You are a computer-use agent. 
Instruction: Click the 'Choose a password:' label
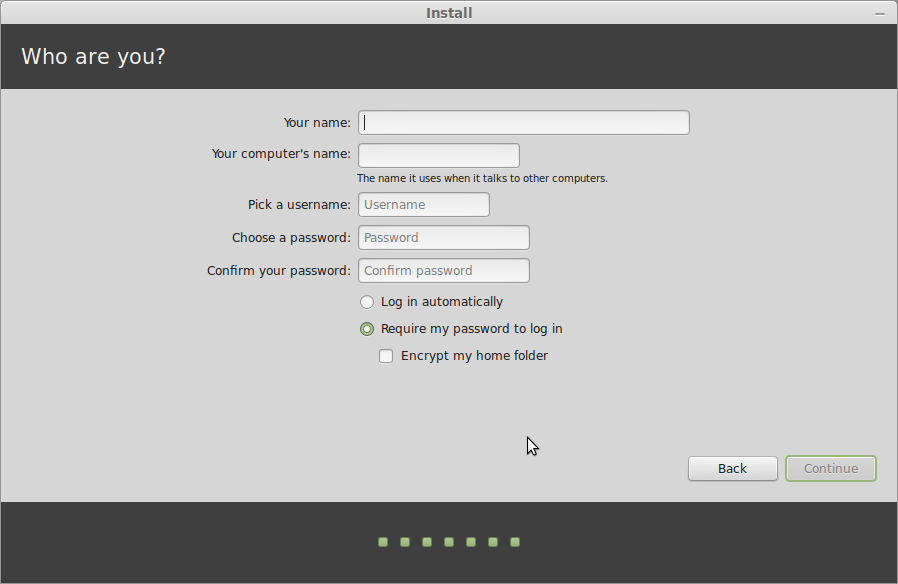(x=291, y=238)
